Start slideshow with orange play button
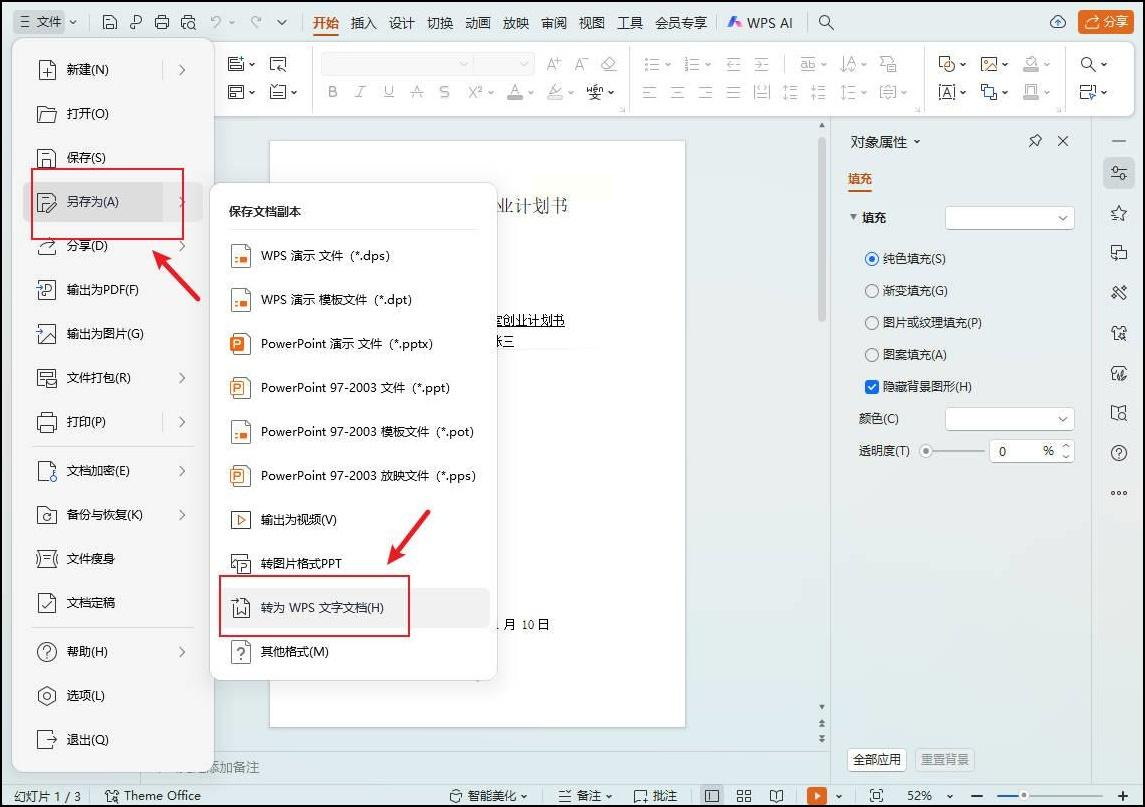 click(816, 795)
